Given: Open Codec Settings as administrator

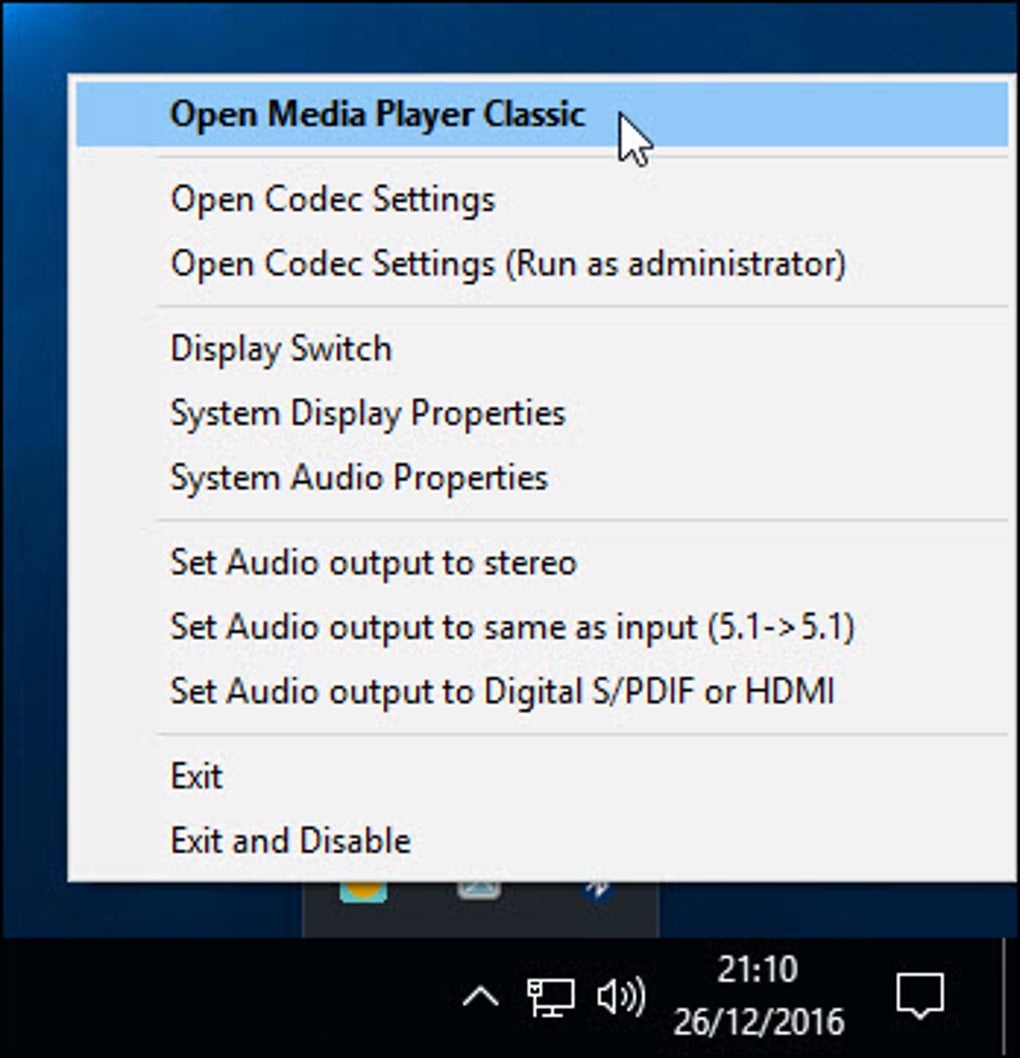Looking at the screenshot, I should [507, 264].
